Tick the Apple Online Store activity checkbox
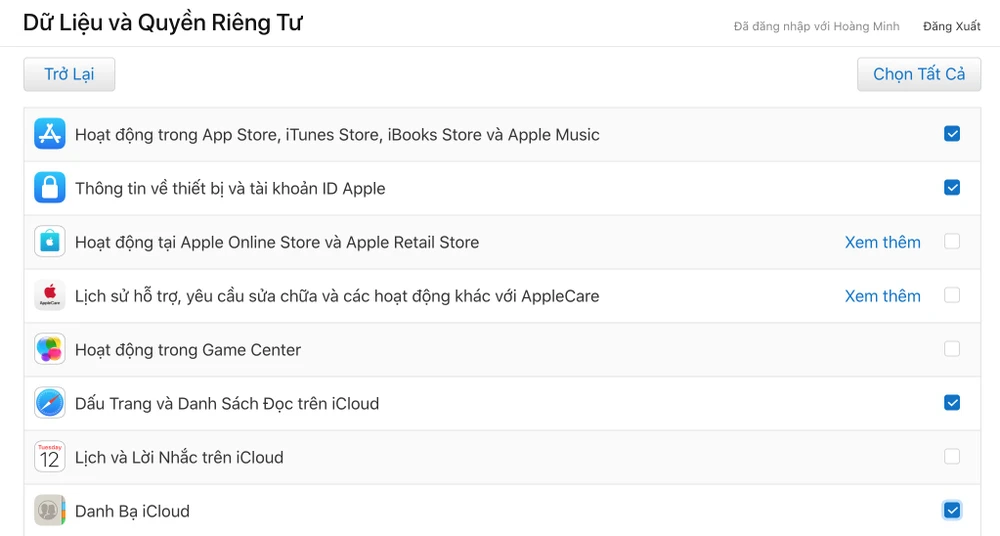1000x536 pixels. point(952,242)
